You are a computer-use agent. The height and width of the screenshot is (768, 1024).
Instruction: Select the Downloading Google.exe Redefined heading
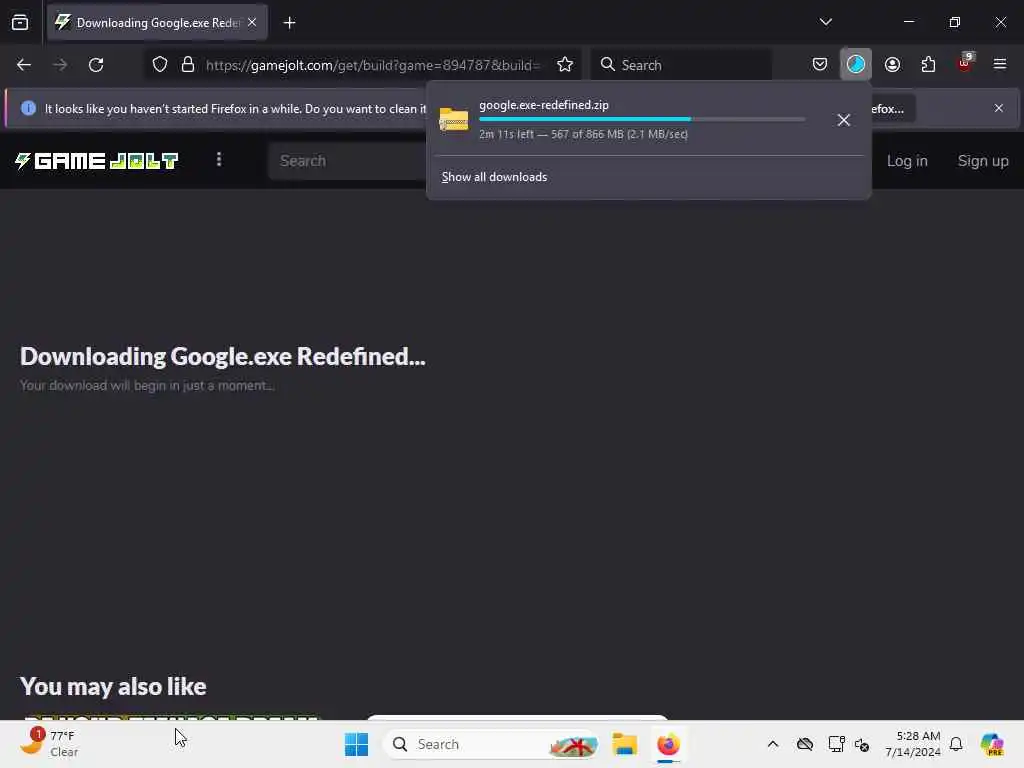(223, 357)
